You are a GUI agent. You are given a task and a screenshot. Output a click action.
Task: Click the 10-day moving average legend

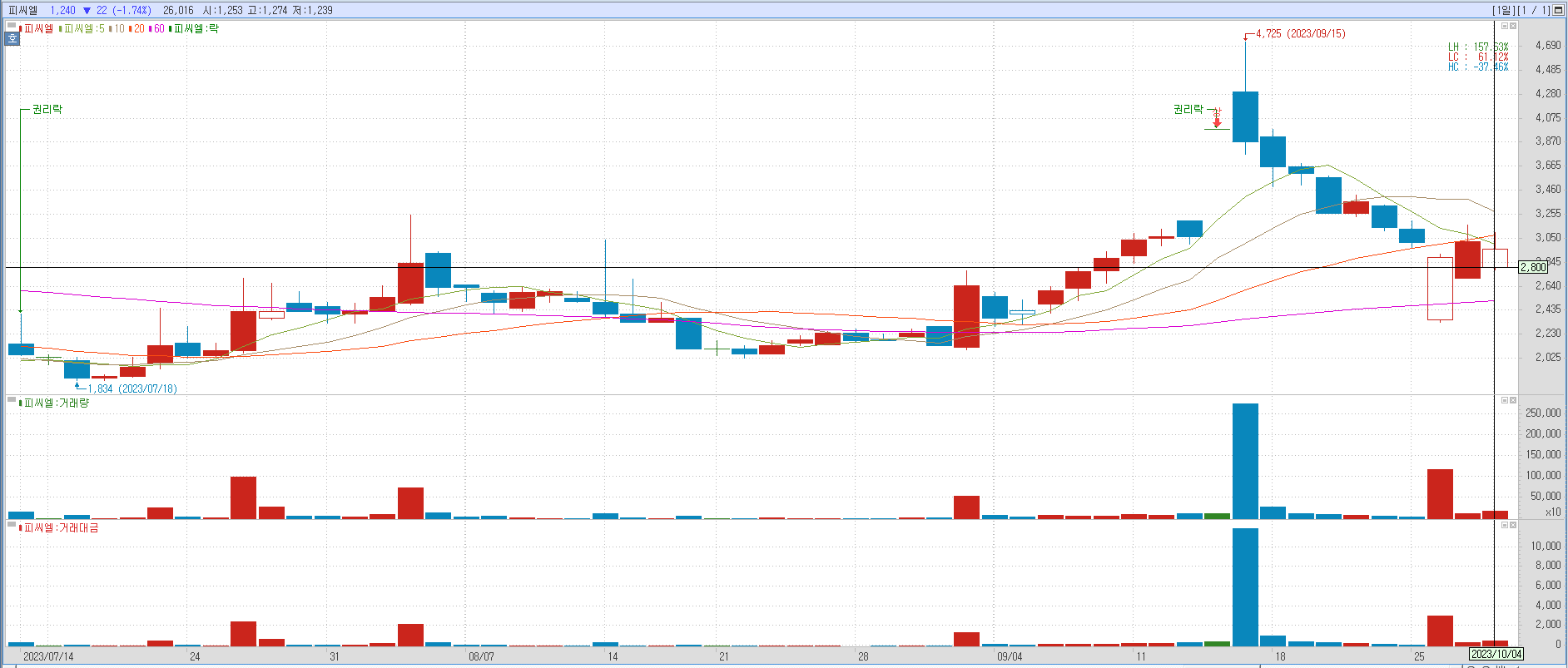[x=118, y=28]
